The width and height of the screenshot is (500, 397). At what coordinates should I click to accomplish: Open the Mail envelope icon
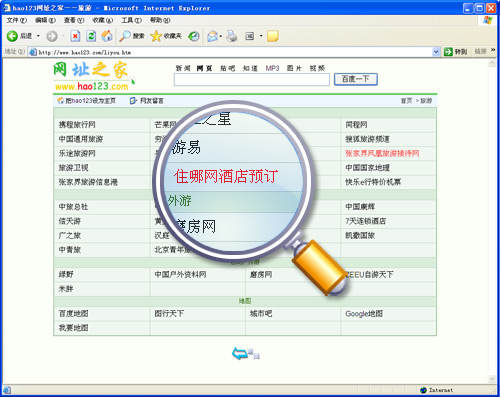(x=212, y=36)
